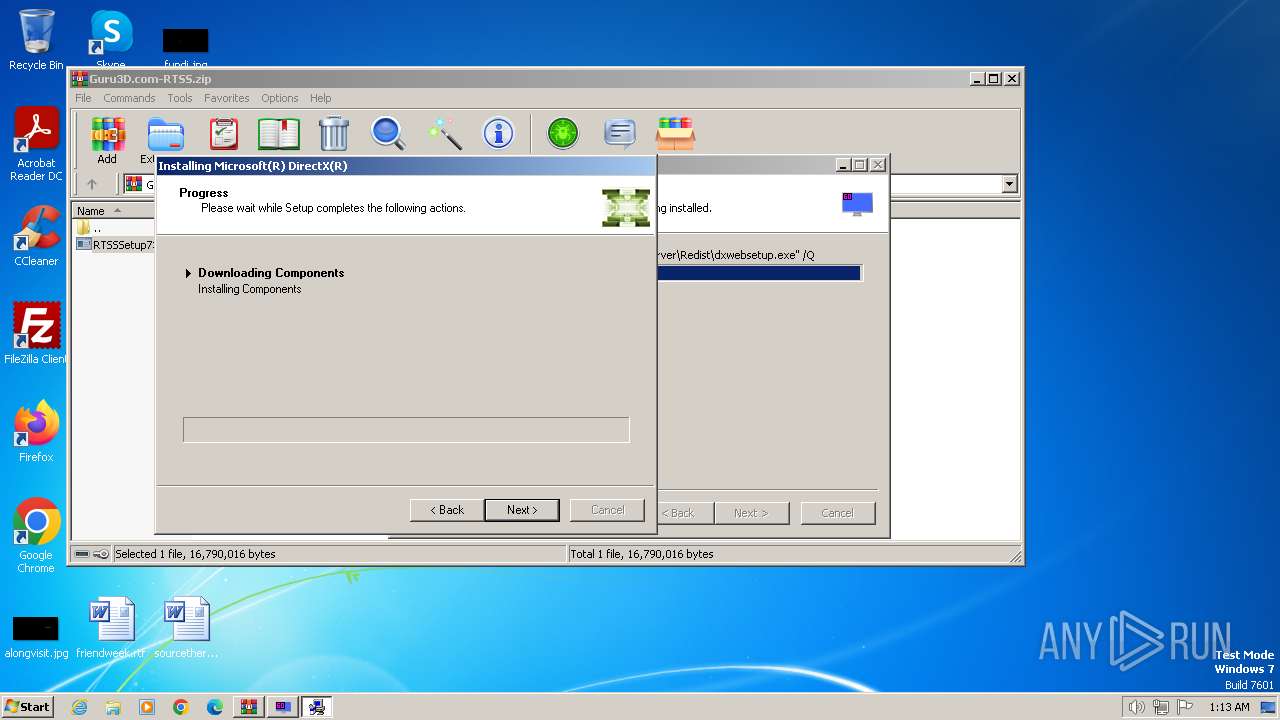Click Back in the DirectX installer
Screen dimensions: 1280x720
point(447,510)
